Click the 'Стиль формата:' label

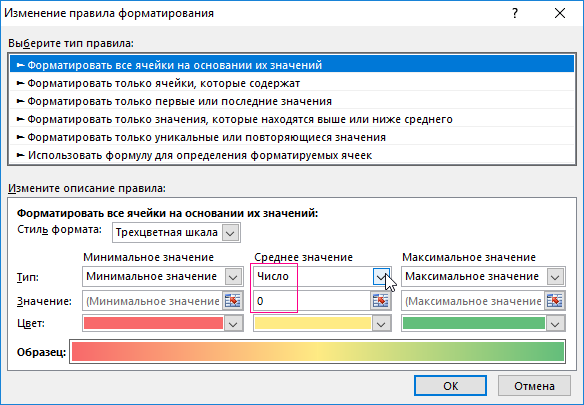click(59, 230)
